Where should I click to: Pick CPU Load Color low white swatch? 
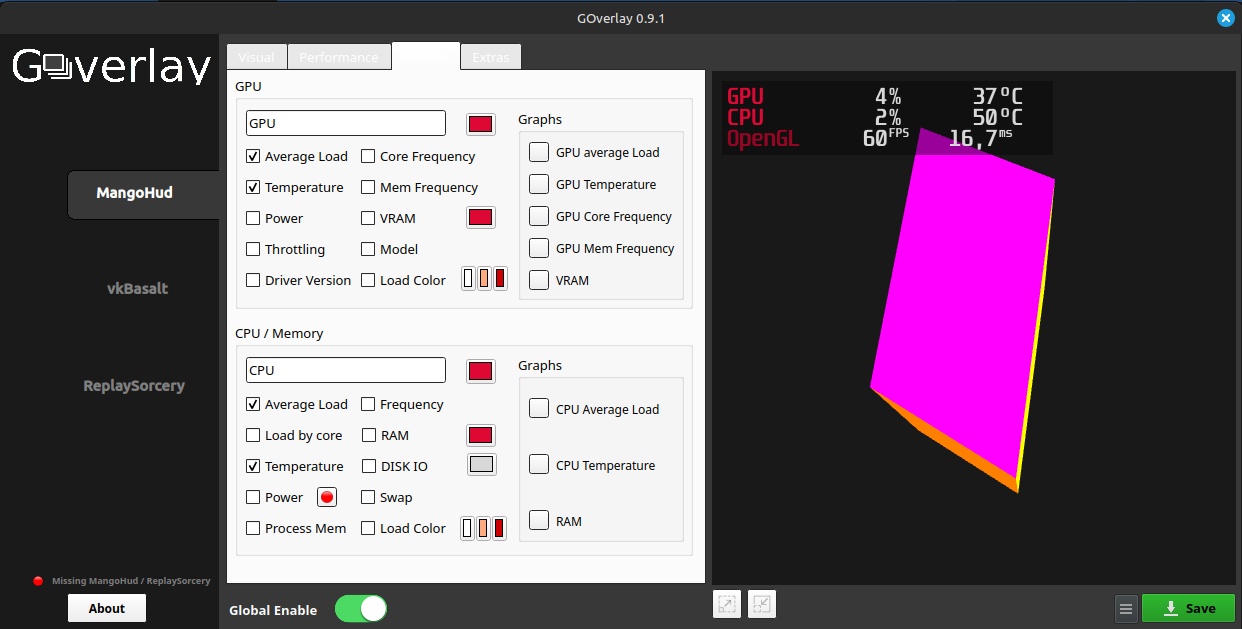(x=468, y=528)
